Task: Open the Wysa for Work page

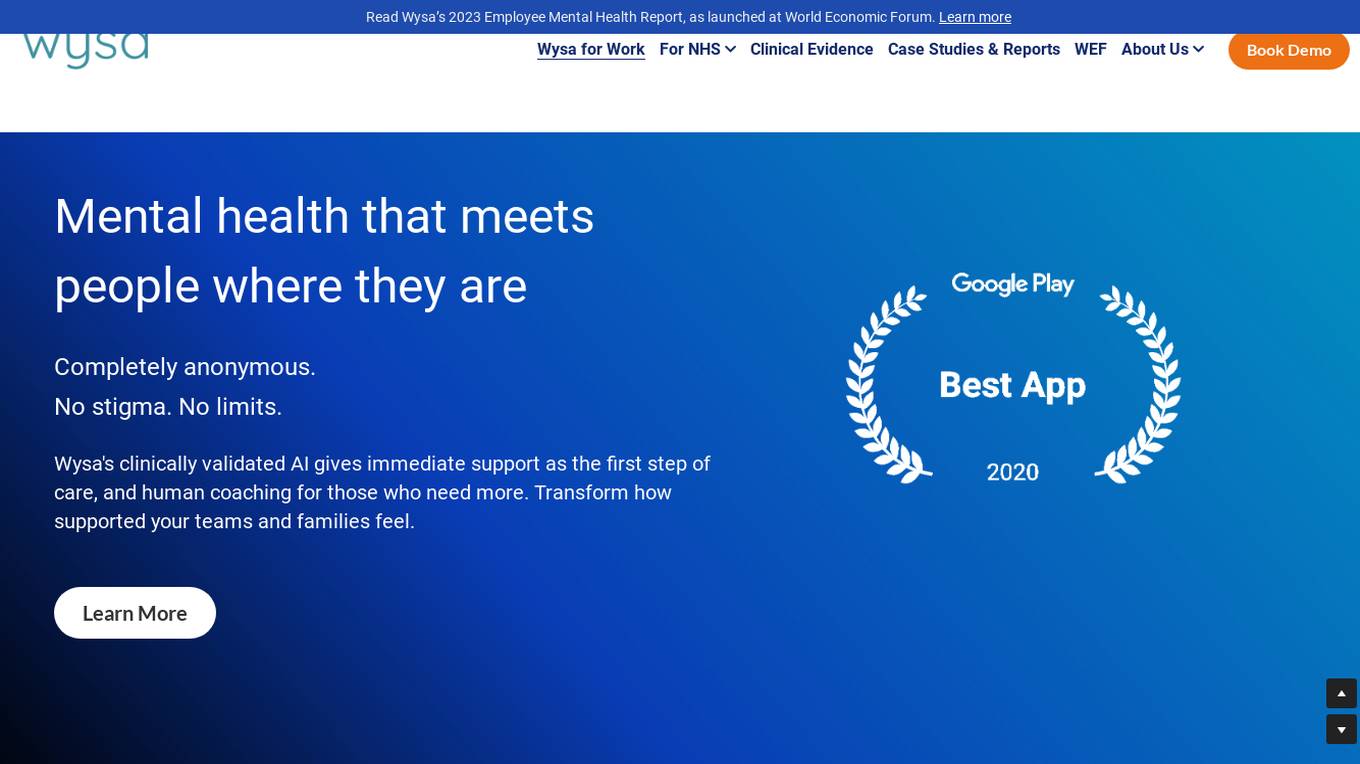Action: (591, 50)
